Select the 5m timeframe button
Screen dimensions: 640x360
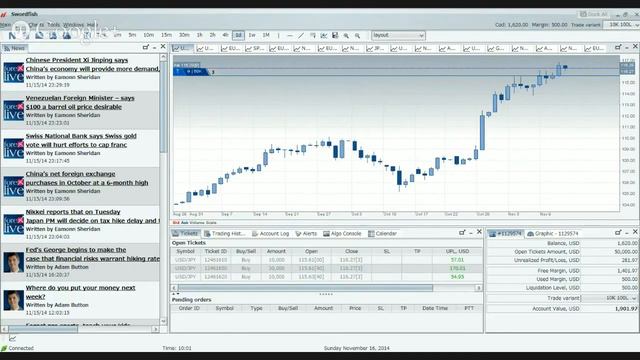pyautogui.click(x=132, y=36)
